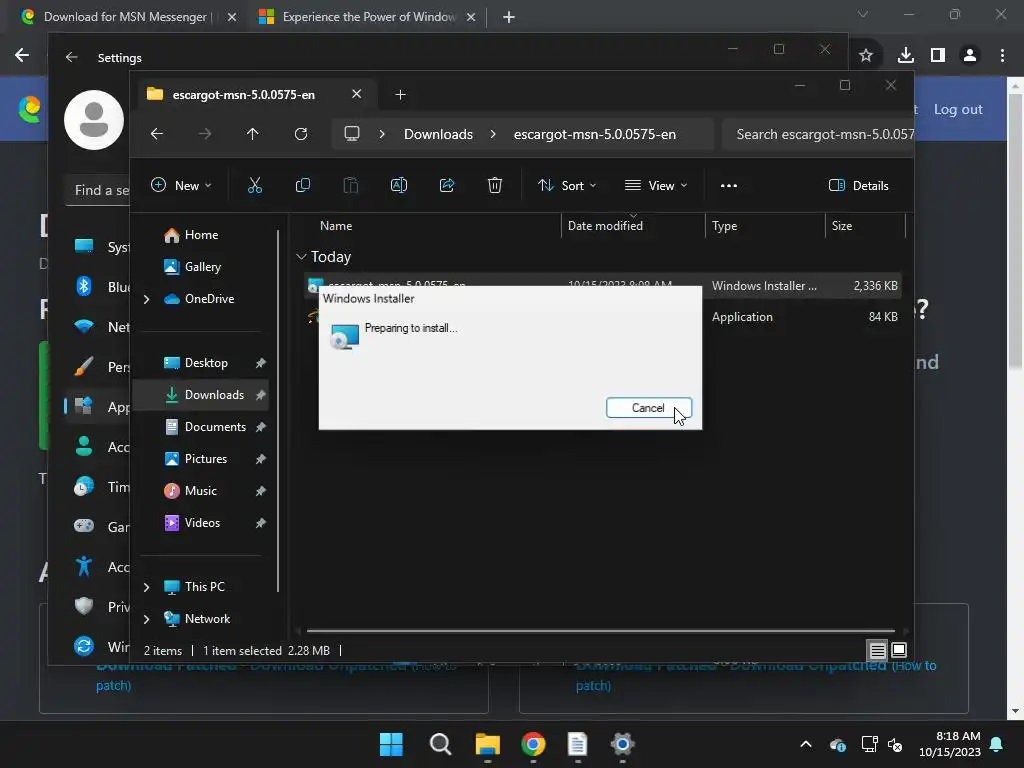This screenshot has height=768, width=1024.
Task: Switch to large thumbnails view icon in status bar
Action: [899, 650]
